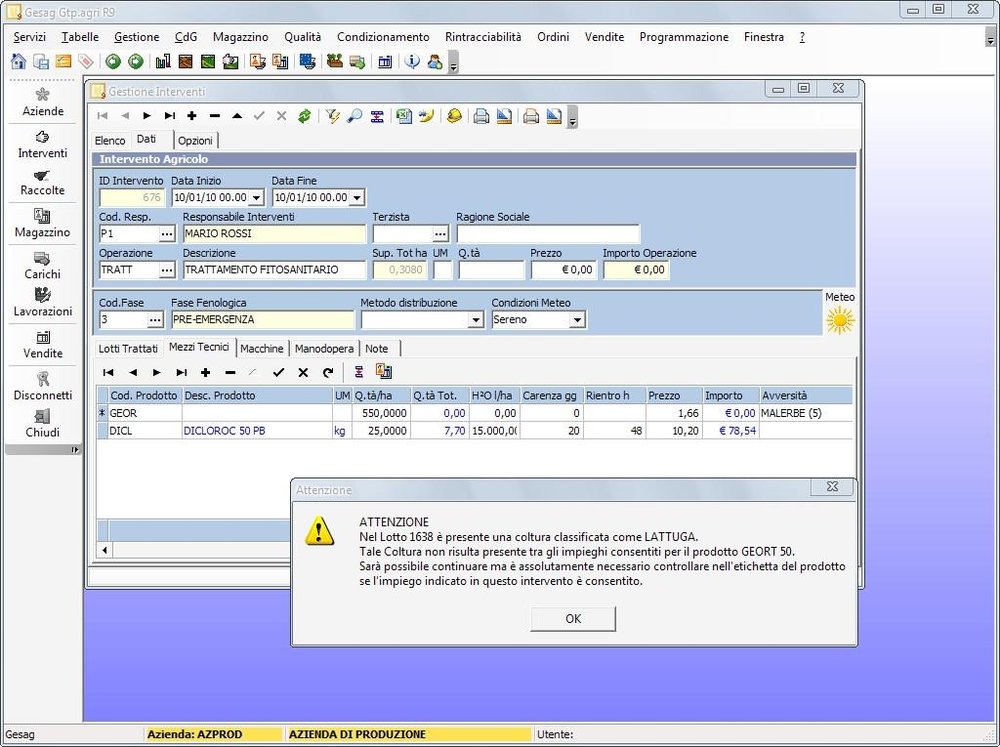
Task: Open the Condizionamento menu
Action: pyautogui.click(x=383, y=37)
